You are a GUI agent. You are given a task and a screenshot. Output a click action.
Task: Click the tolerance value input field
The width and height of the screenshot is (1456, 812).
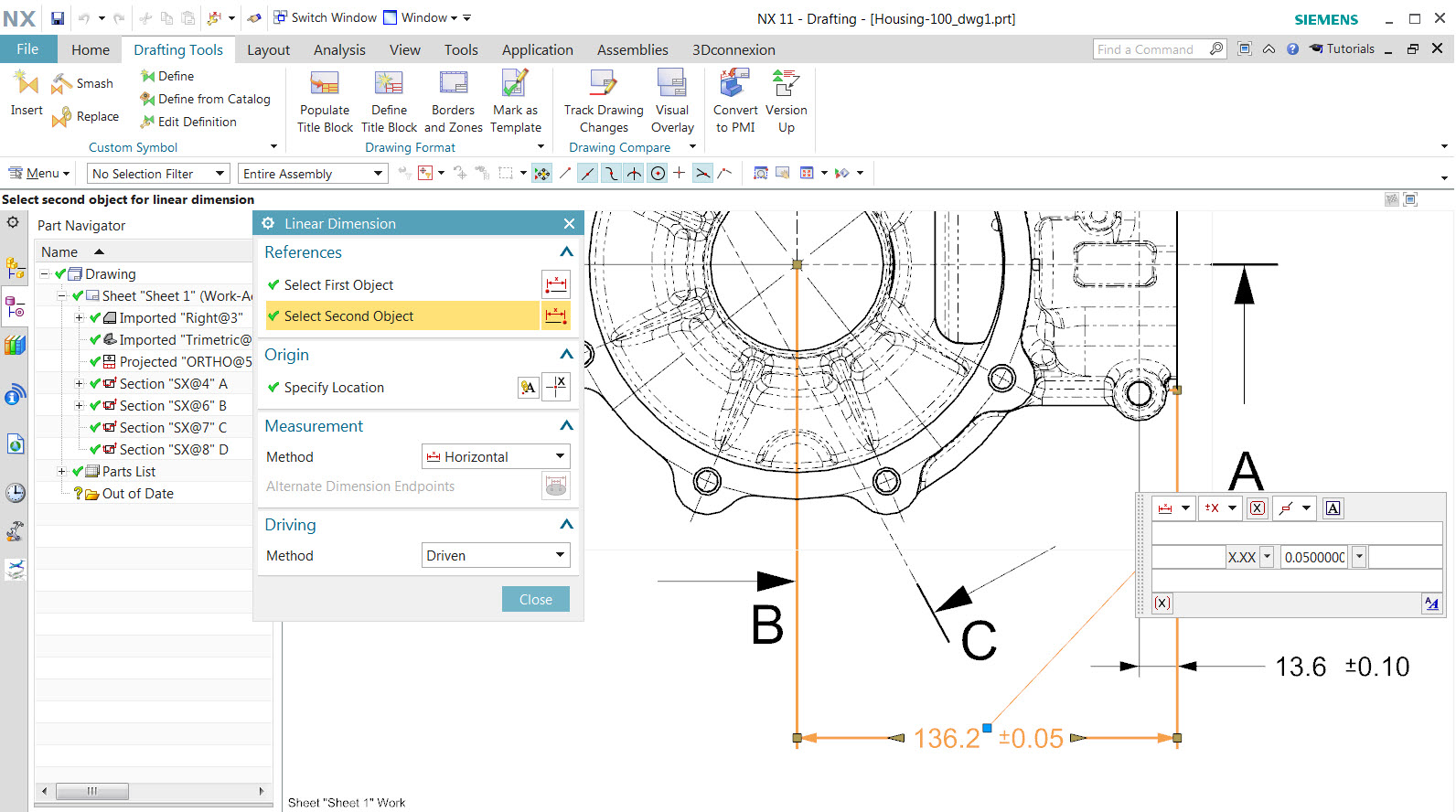[x=1313, y=557]
